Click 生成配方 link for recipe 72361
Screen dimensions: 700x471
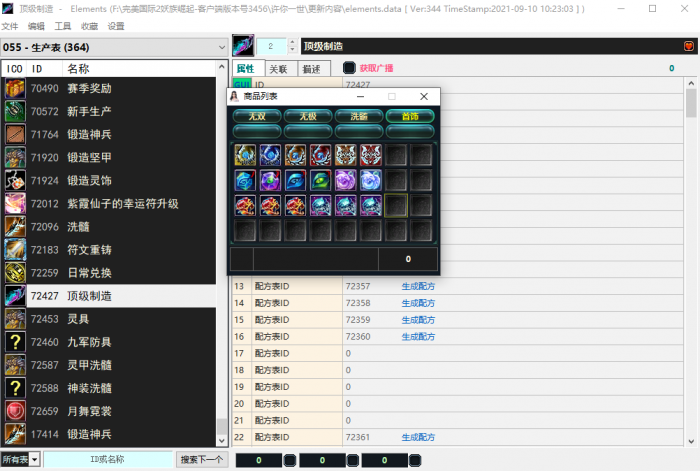tap(418, 437)
